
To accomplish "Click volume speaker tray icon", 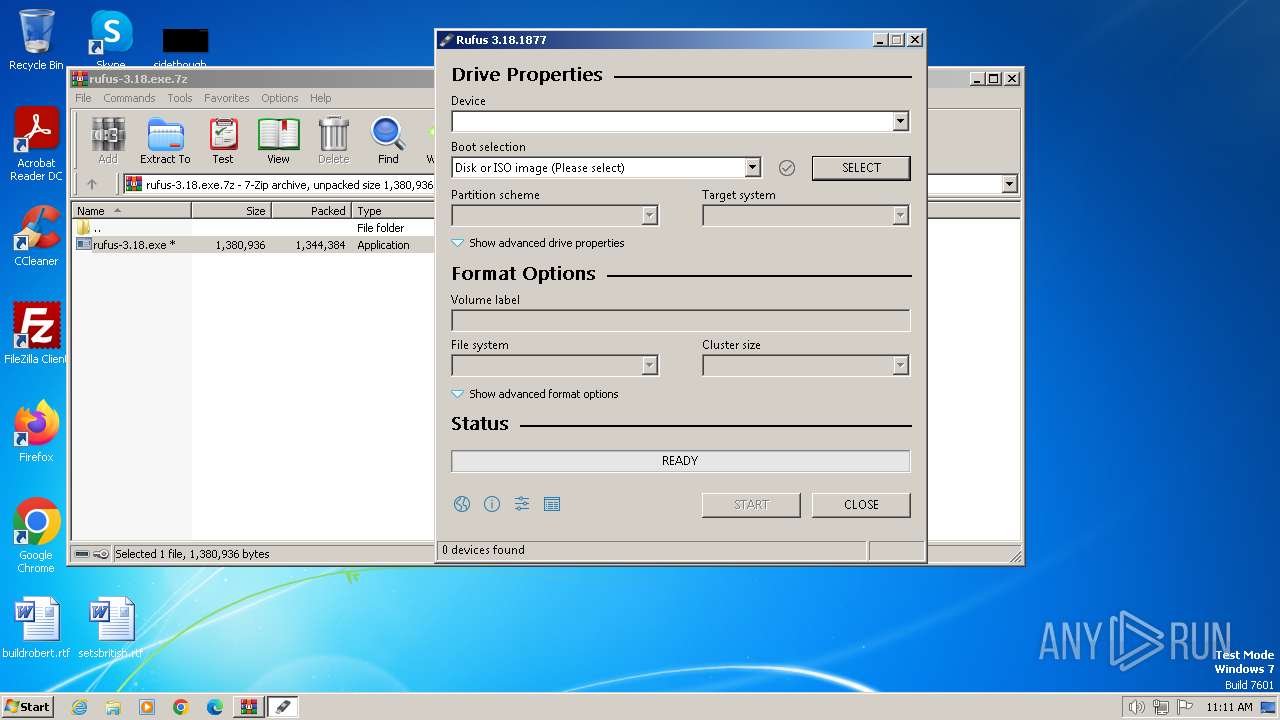I will click(x=1136, y=707).
